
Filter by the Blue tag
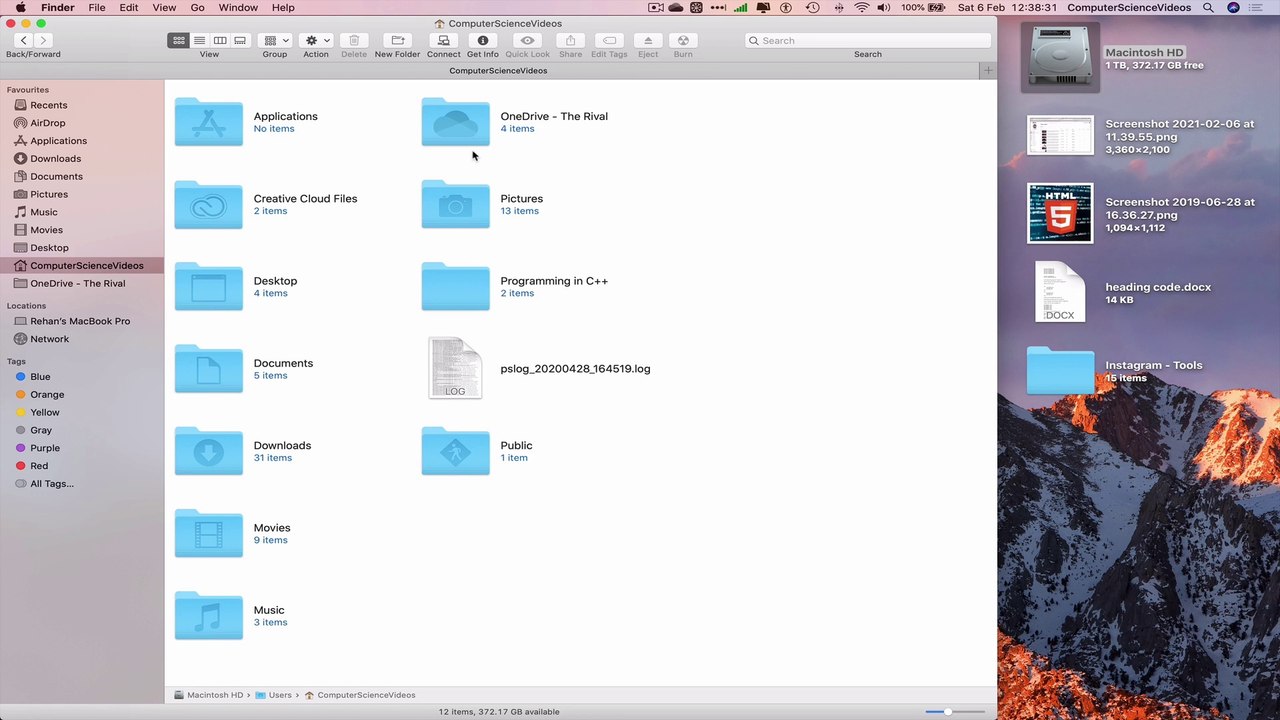(x=40, y=377)
